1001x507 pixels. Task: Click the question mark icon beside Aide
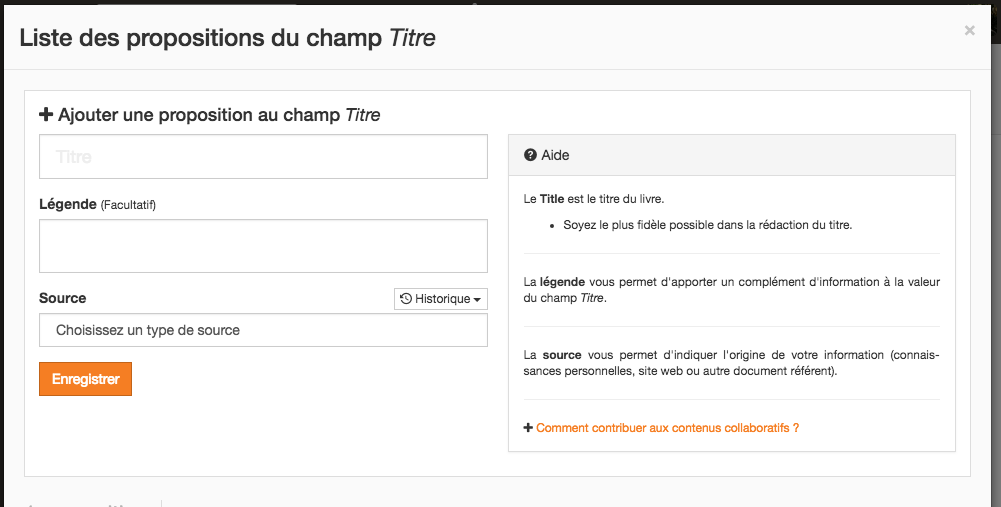tap(530, 155)
